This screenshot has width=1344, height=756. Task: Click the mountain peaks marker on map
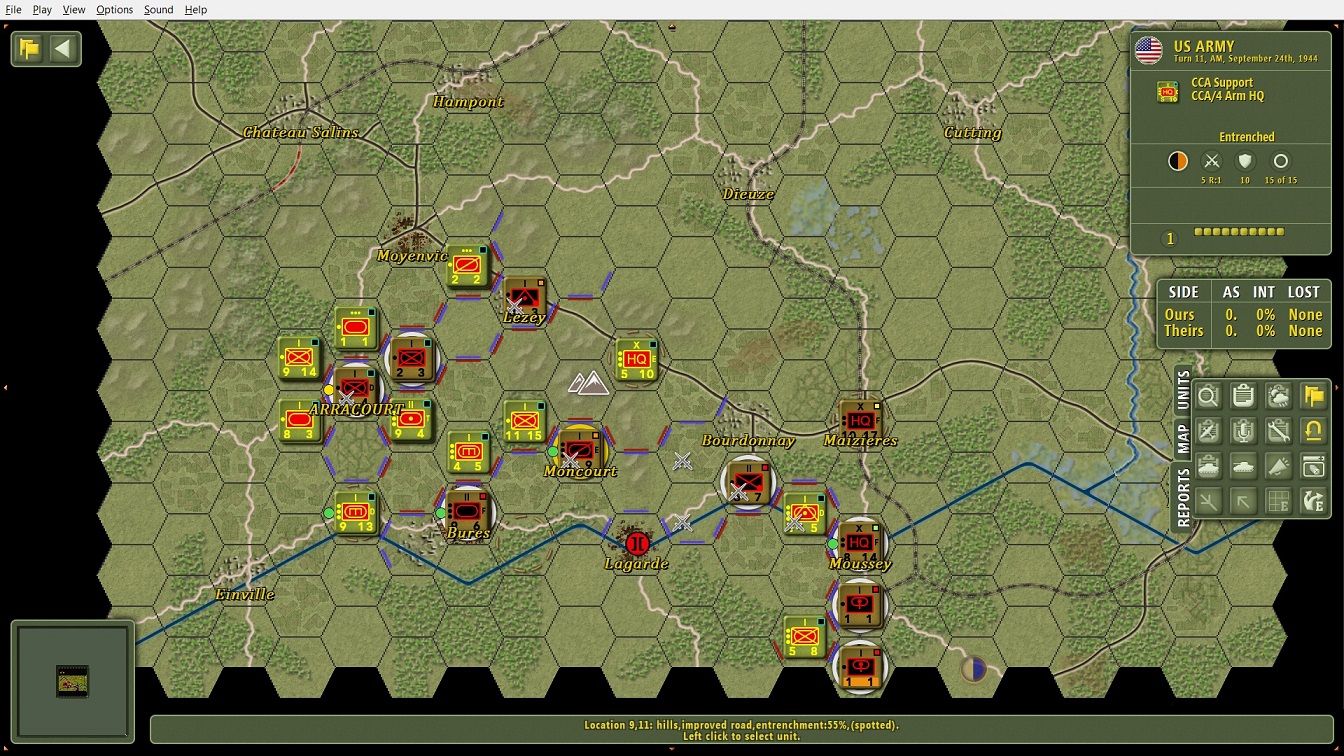[x=588, y=383]
